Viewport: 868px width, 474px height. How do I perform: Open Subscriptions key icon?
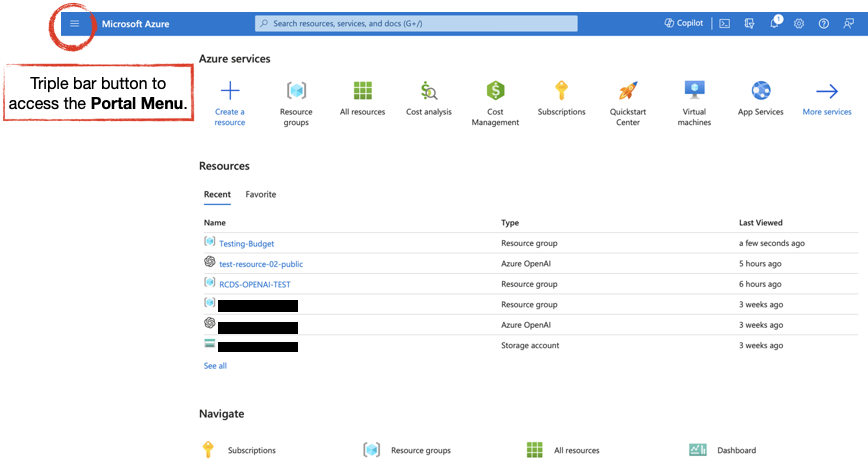[561, 91]
